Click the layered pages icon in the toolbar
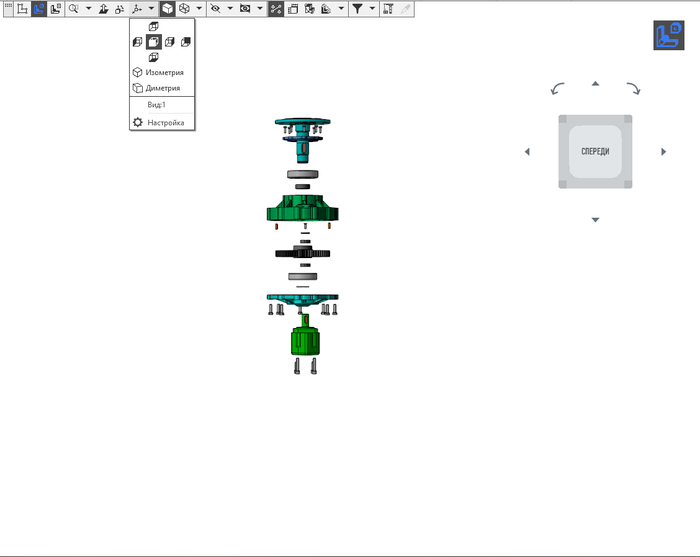The image size is (700, 557). (326, 9)
